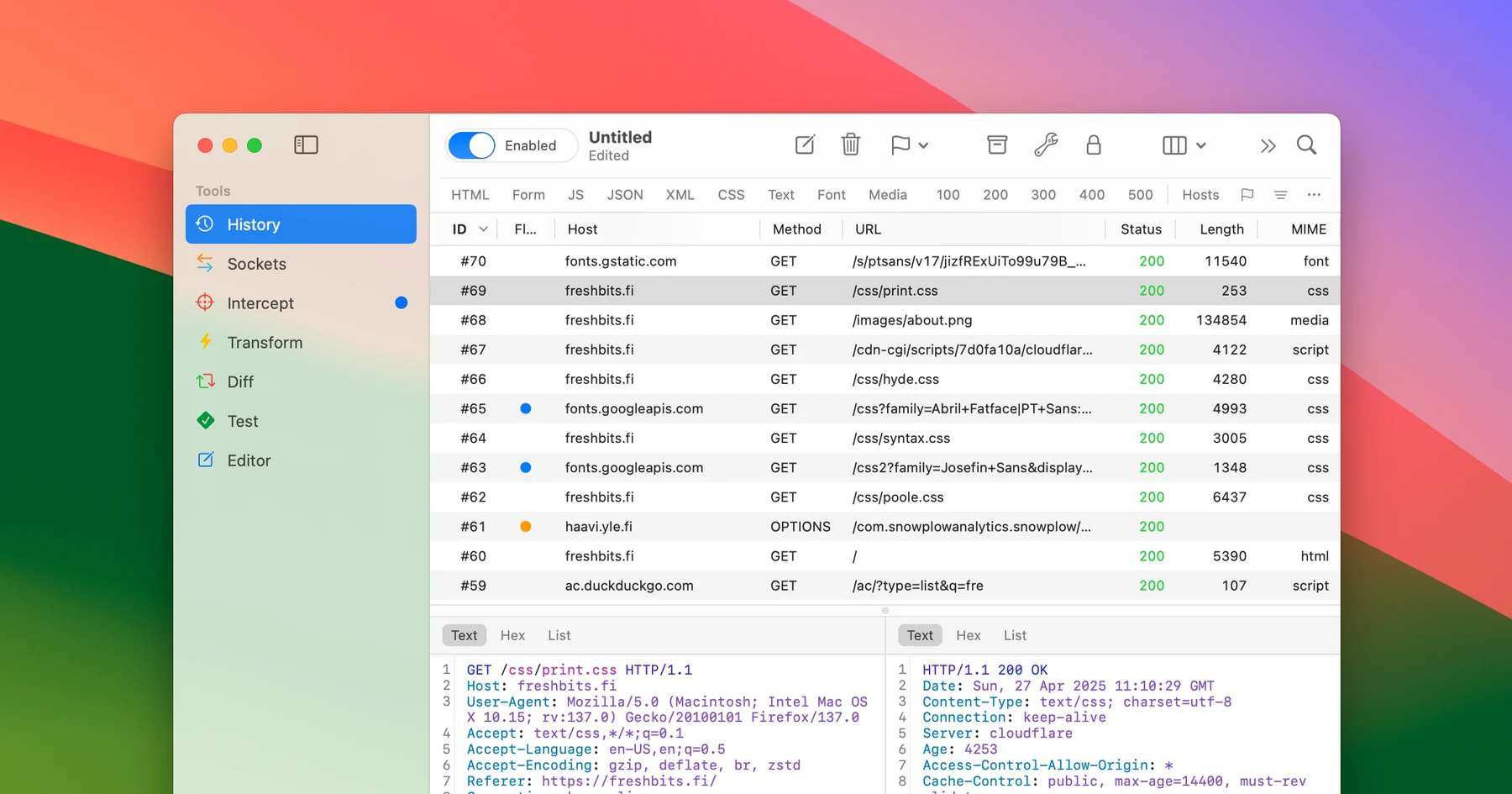
Task: Disable the Enabled proxy switch
Action: pyautogui.click(x=471, y=145)
